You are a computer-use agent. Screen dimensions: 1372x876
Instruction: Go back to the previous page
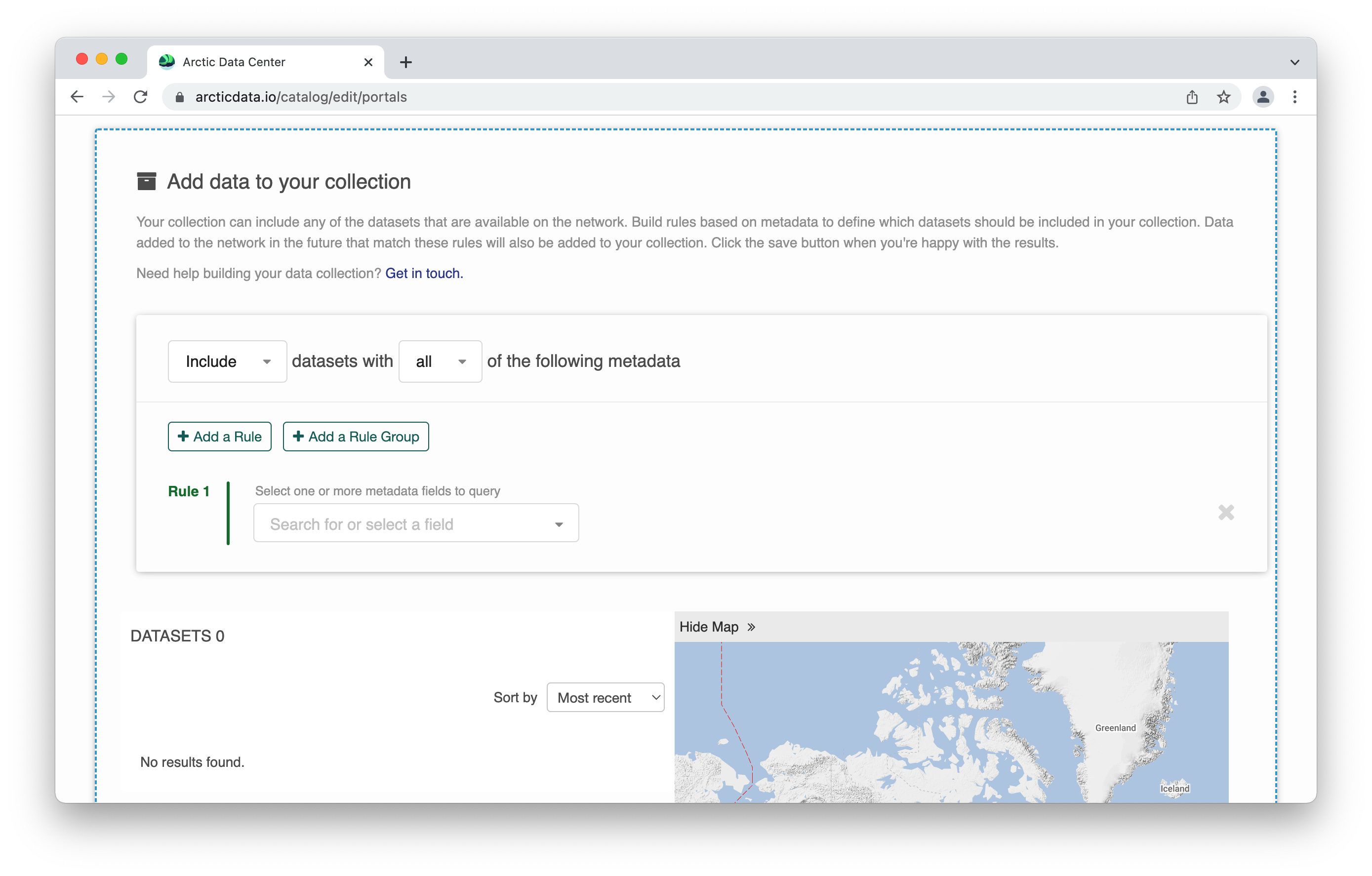coord(77,97)
